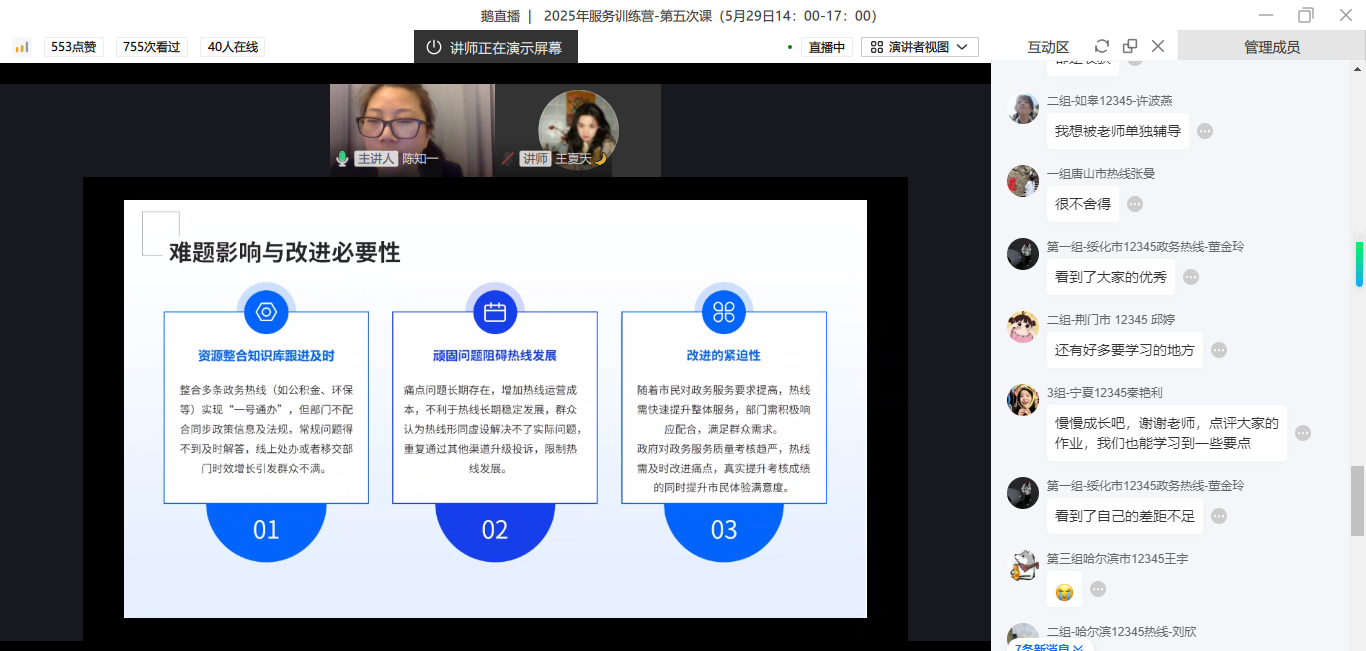Click the 553点赞 likes button
This screenshot has height=651, width=1366.
point(74,47)
